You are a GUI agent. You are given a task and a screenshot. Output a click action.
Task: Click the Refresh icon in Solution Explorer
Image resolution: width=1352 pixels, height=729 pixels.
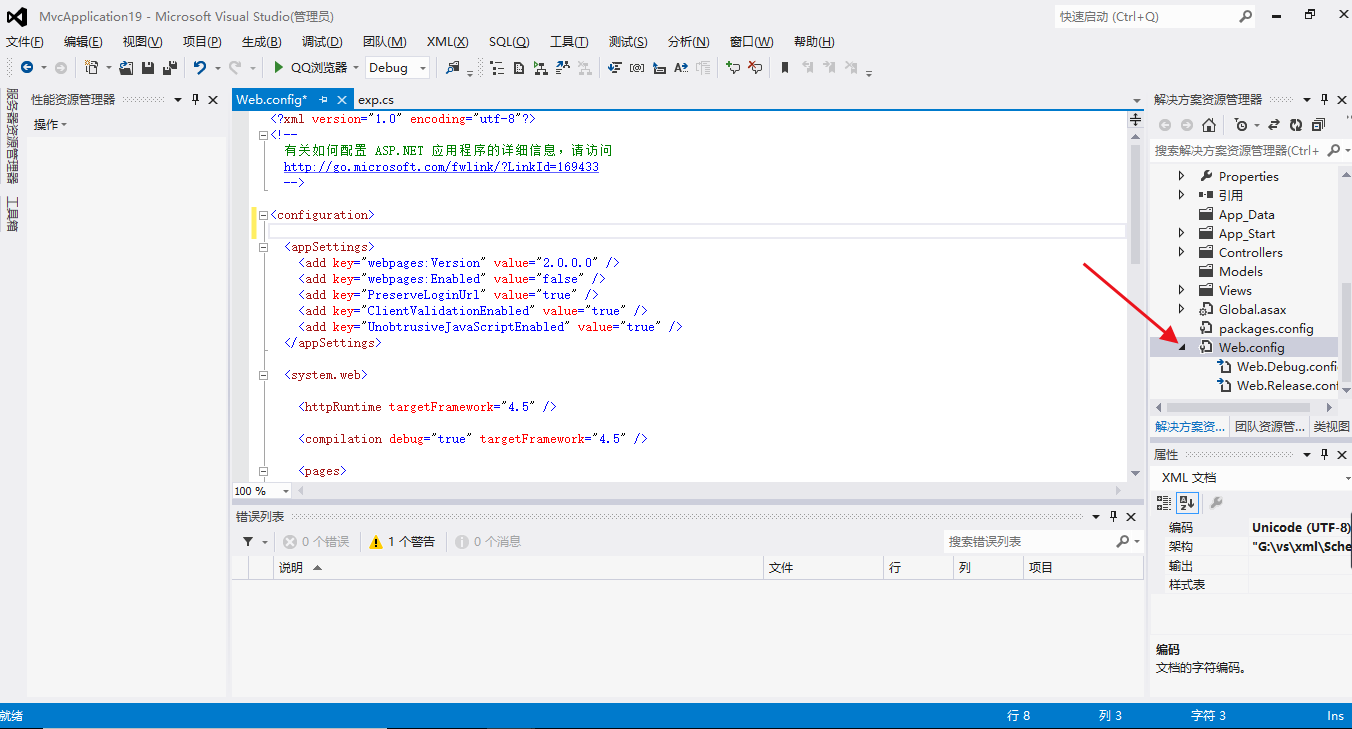[1296, 125]
